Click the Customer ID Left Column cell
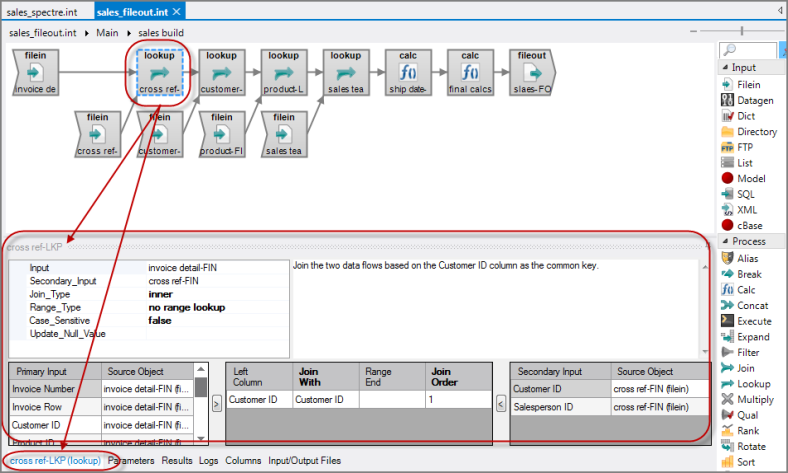788x473 pixels. 259,400
